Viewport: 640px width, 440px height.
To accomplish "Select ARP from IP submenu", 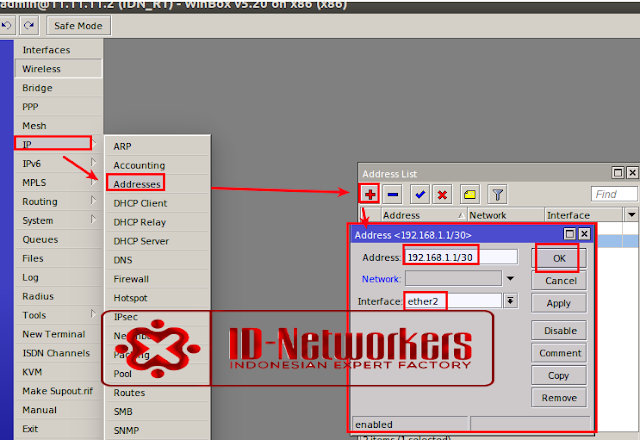I will [x=158, y=146].
